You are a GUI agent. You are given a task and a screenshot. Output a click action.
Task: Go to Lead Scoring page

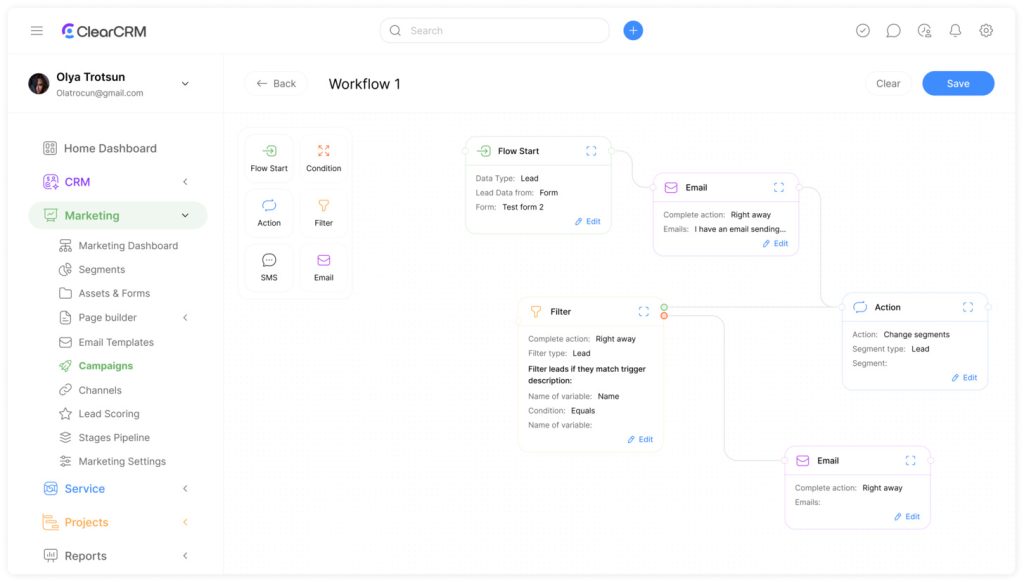click(x=109, y=414)
